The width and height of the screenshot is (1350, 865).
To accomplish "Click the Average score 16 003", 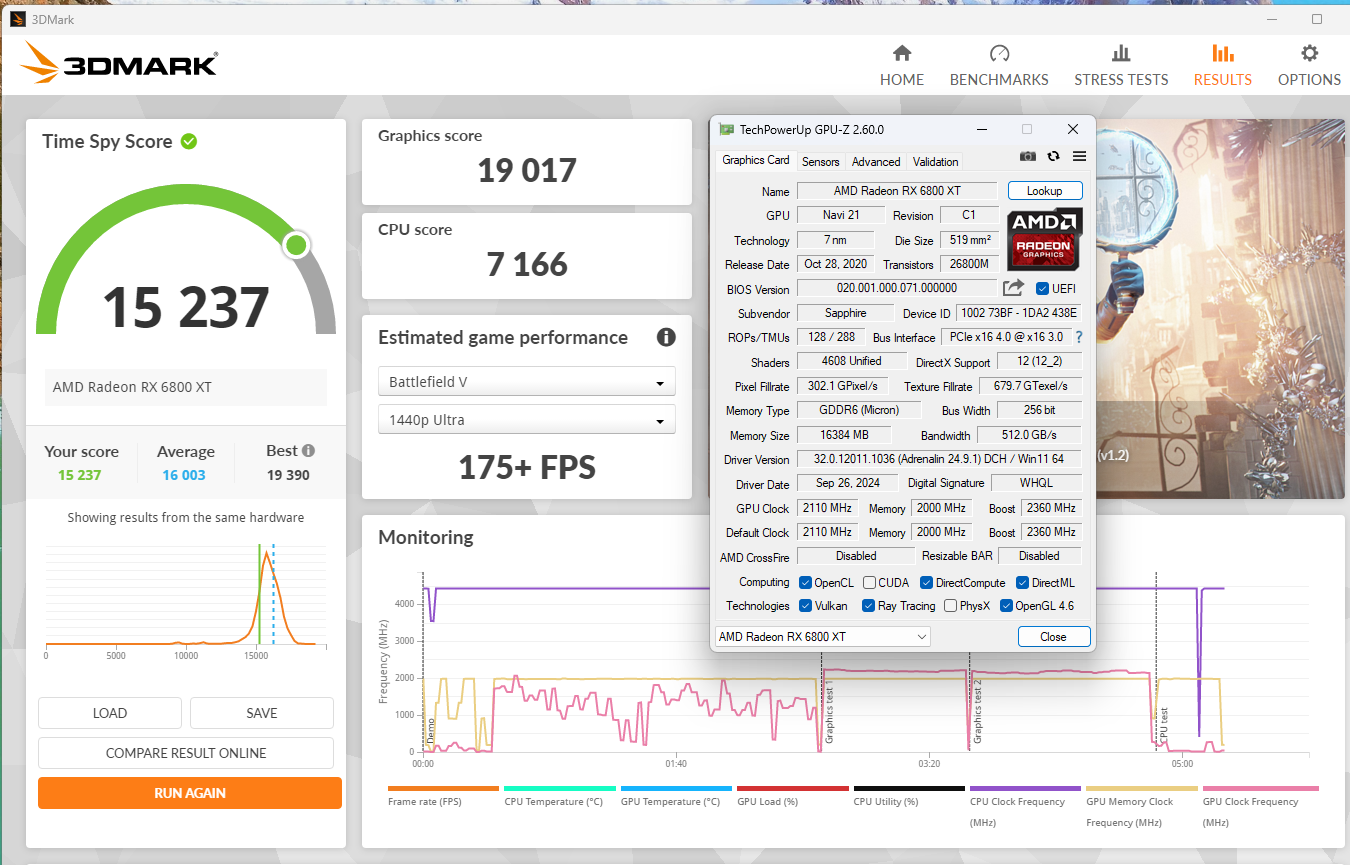I will 184,475.
